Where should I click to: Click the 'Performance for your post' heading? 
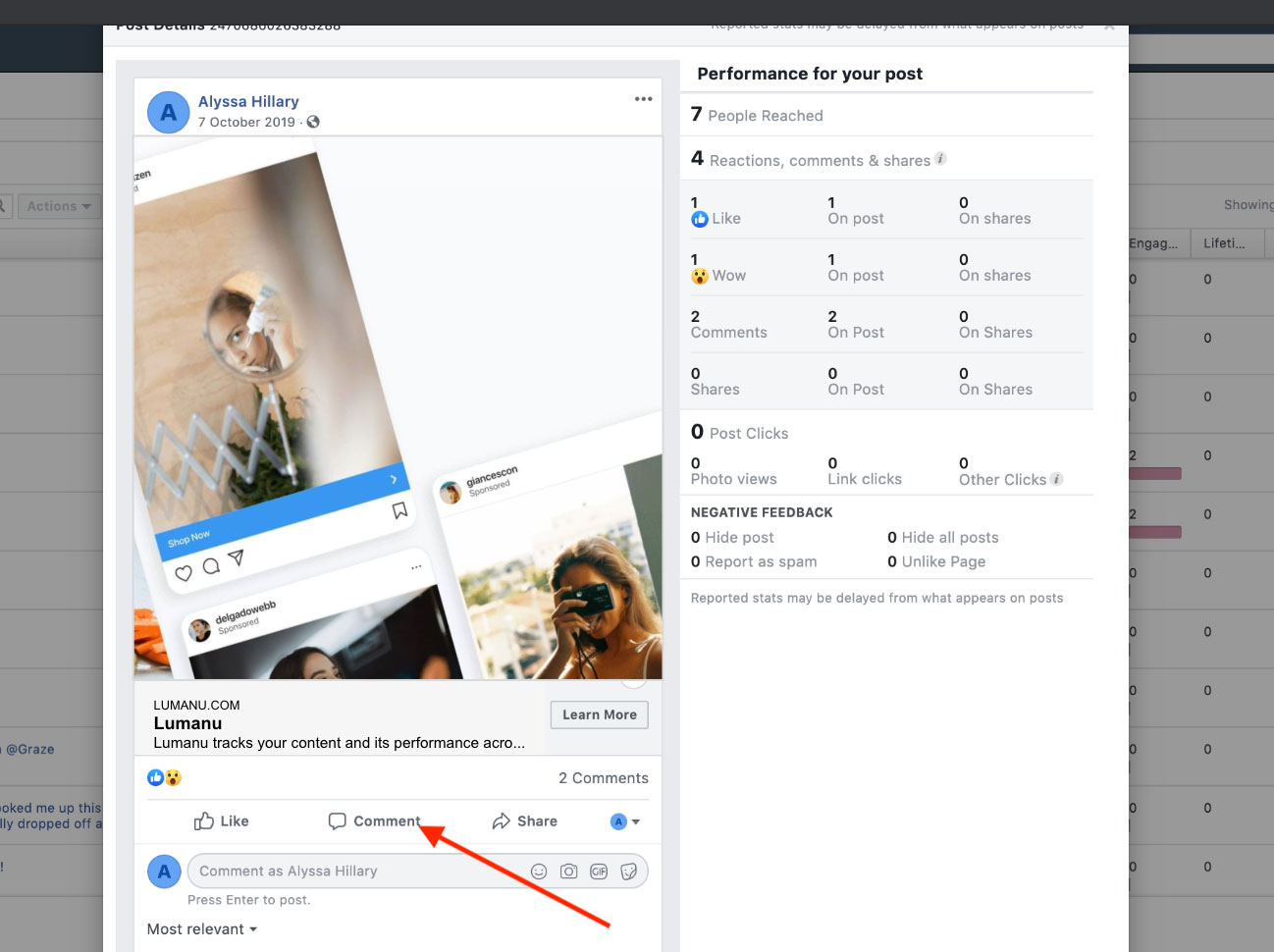pos(810,74)
